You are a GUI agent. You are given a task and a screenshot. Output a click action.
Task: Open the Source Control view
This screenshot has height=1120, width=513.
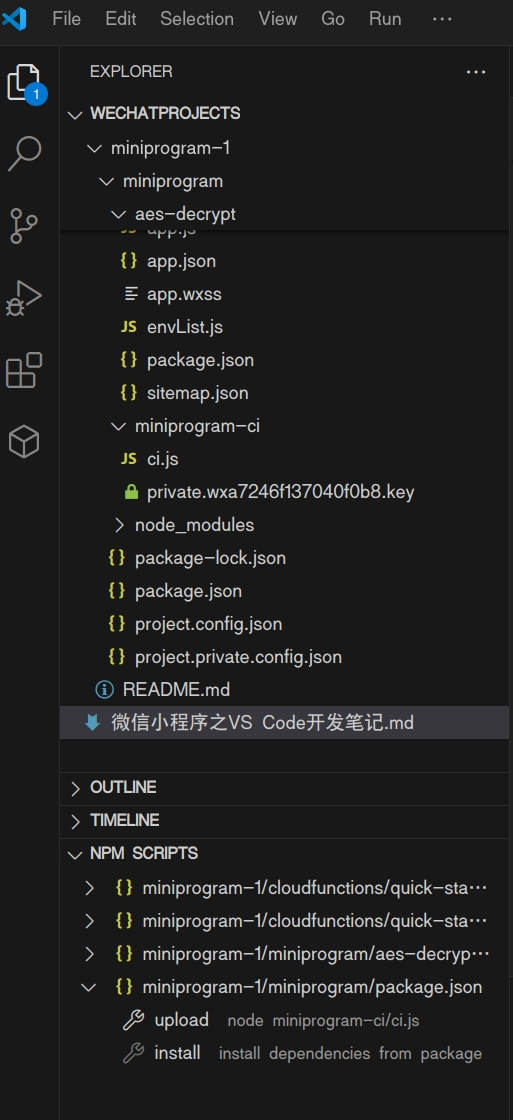(x=24, y=226)
